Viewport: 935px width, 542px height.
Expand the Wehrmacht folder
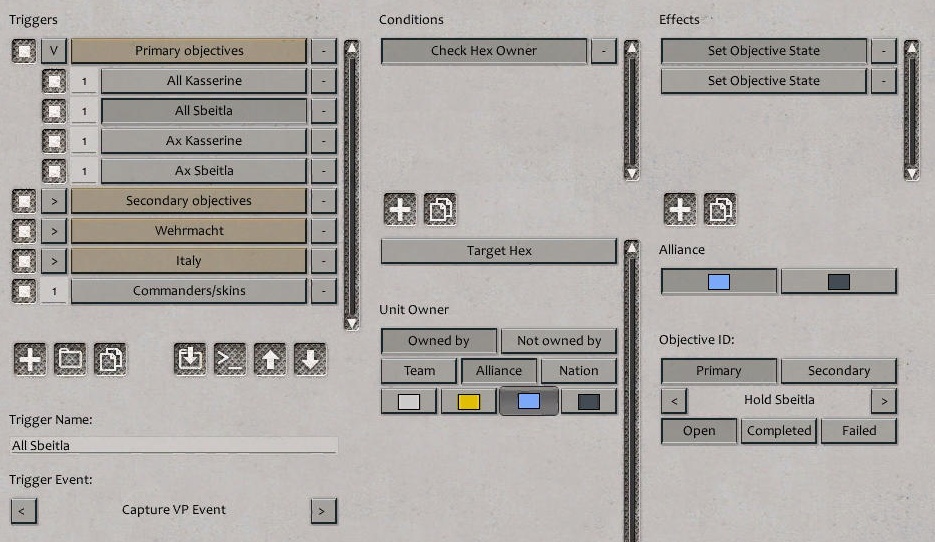pyautogui.click(x=54, y=231)
